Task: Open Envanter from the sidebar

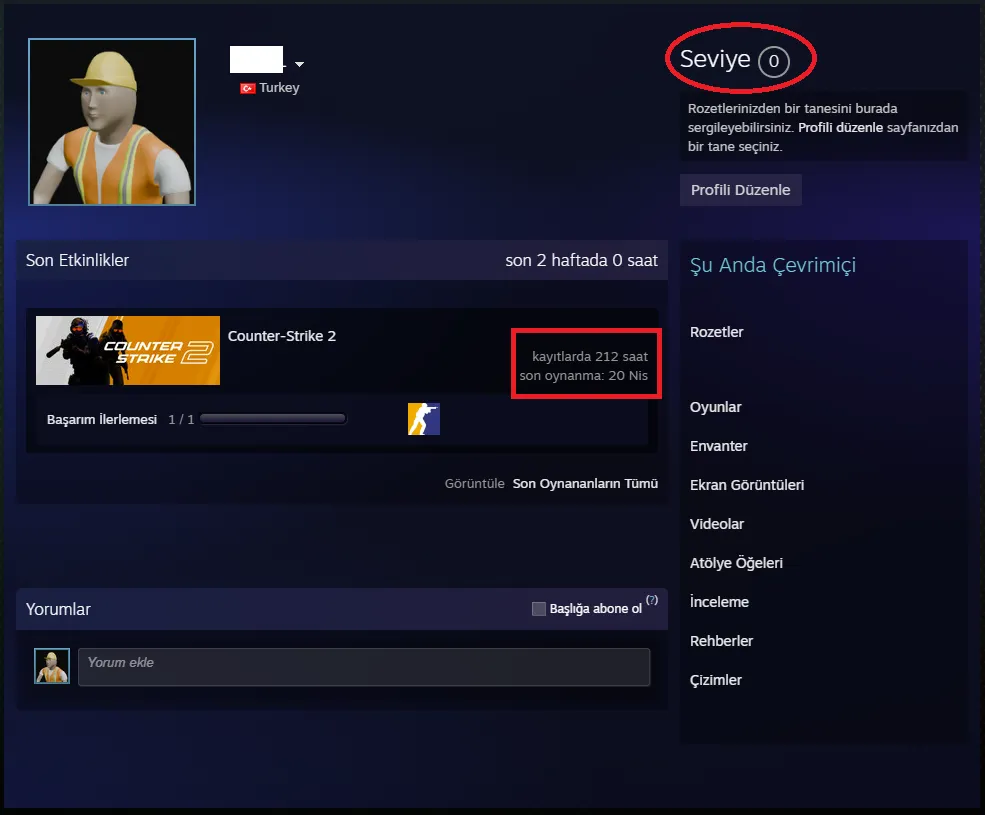Action: pyautogui.click(x=718, y=446)
